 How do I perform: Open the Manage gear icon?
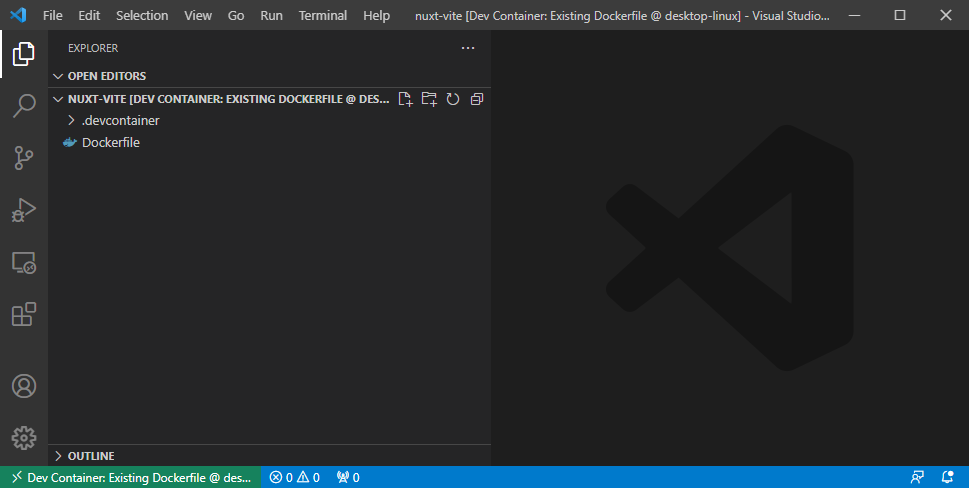[23, 438]
